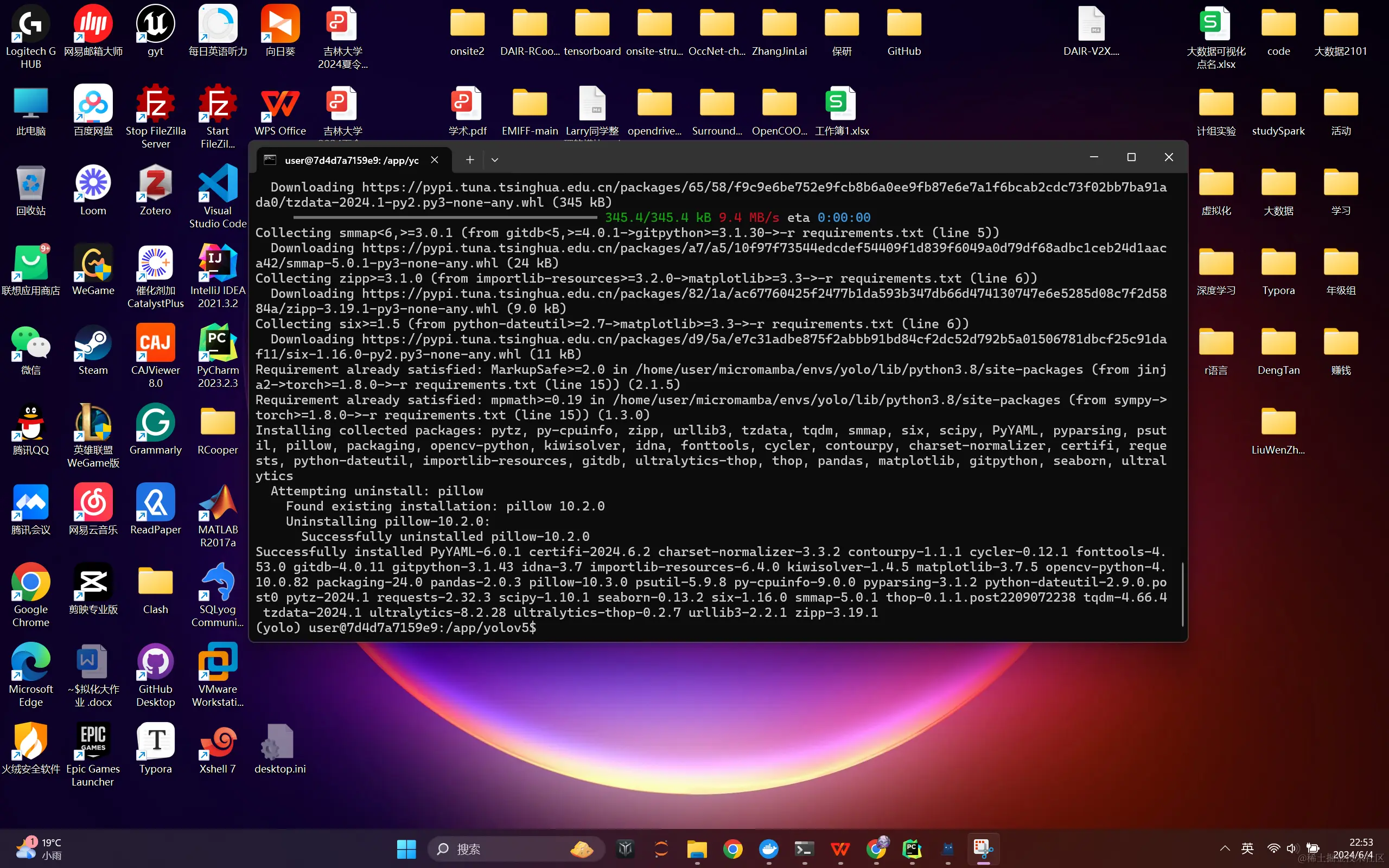Click the Docker Desktop taskbar icon
The image size is (1389, 868).
pyautogui.click(x=768, y=848)
